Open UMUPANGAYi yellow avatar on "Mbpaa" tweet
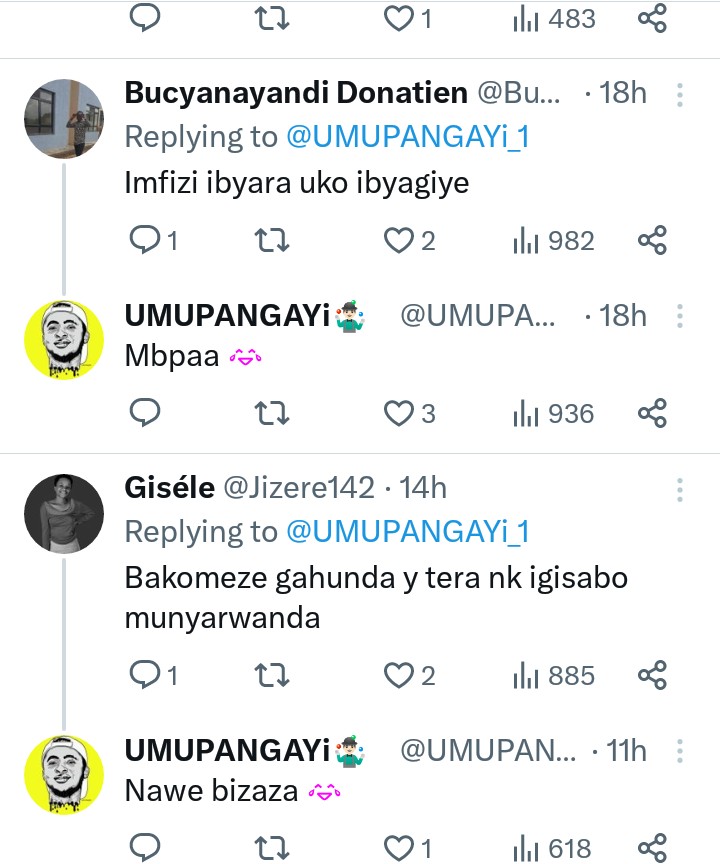 [x=64, y=340]
